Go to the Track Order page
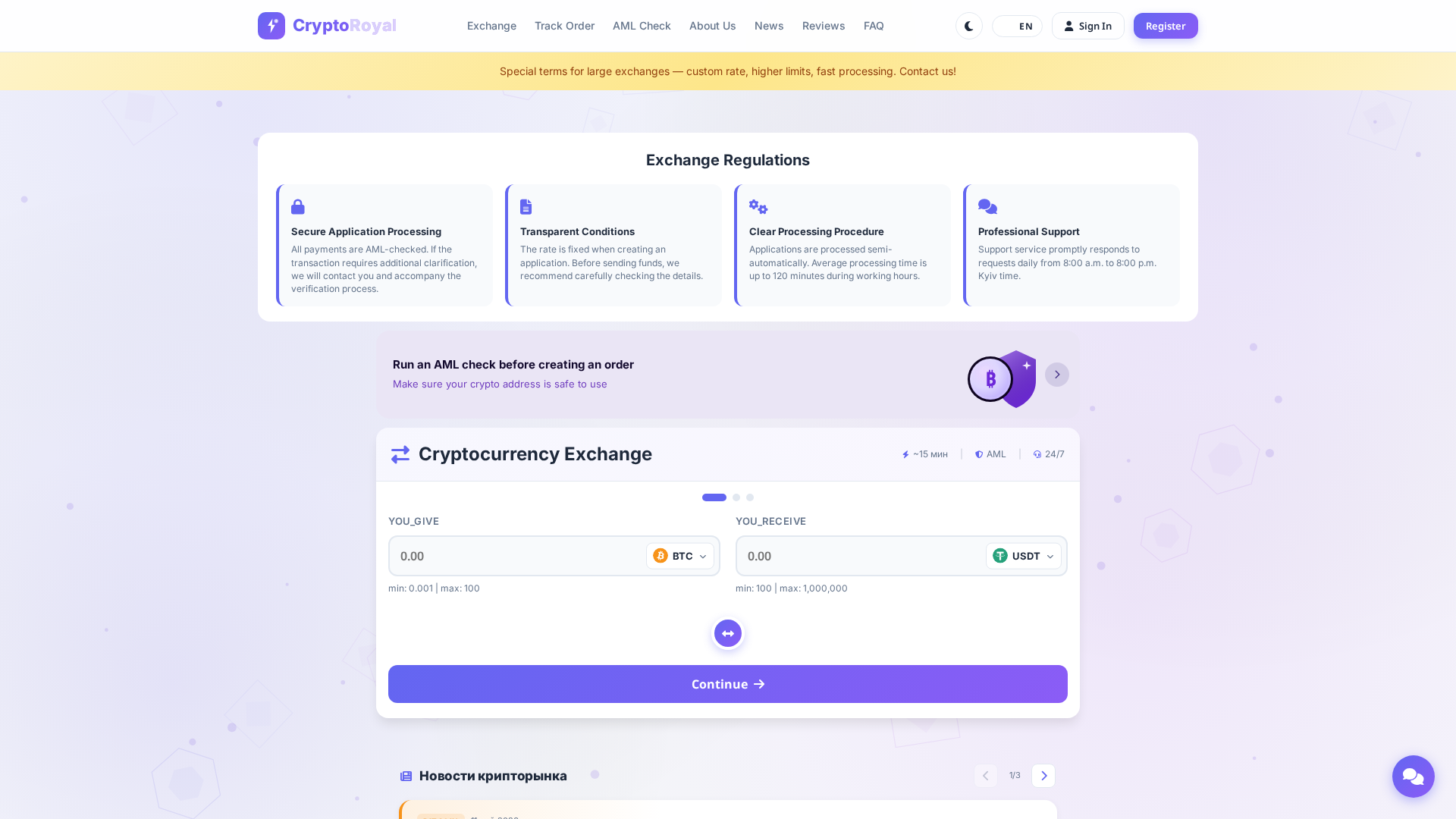Image resolution: width=1456 pixels, height=819 pixels. click(564, 26)
